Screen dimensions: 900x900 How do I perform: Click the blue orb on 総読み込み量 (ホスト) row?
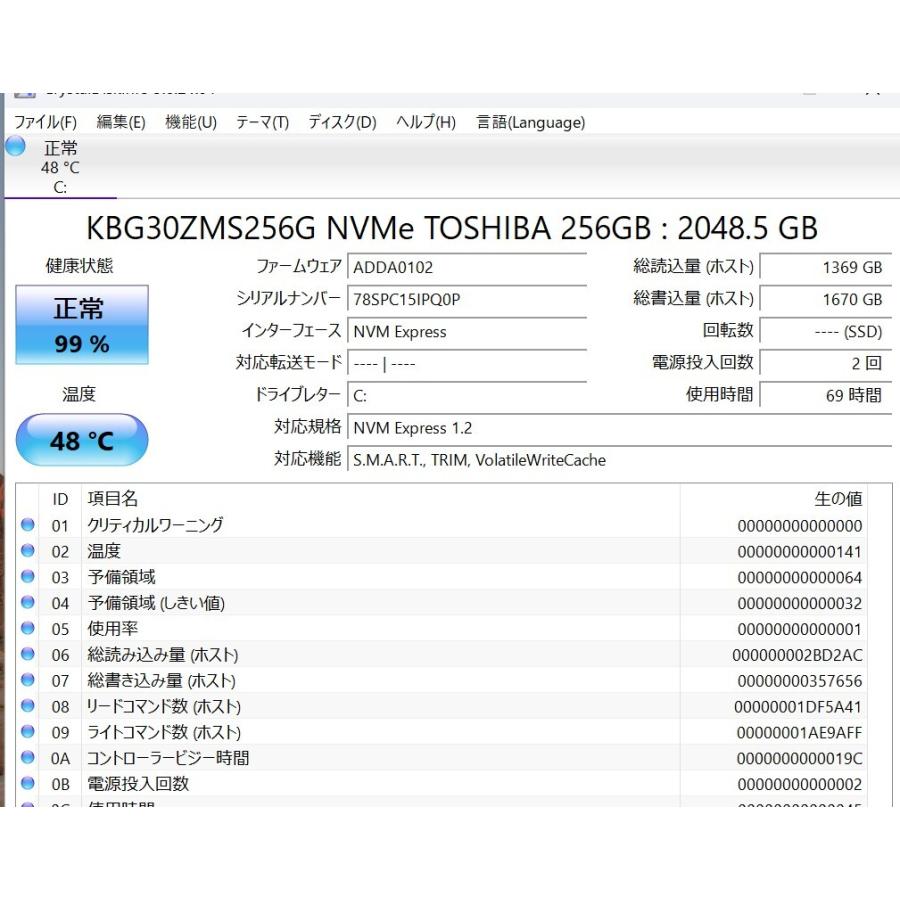28,654
